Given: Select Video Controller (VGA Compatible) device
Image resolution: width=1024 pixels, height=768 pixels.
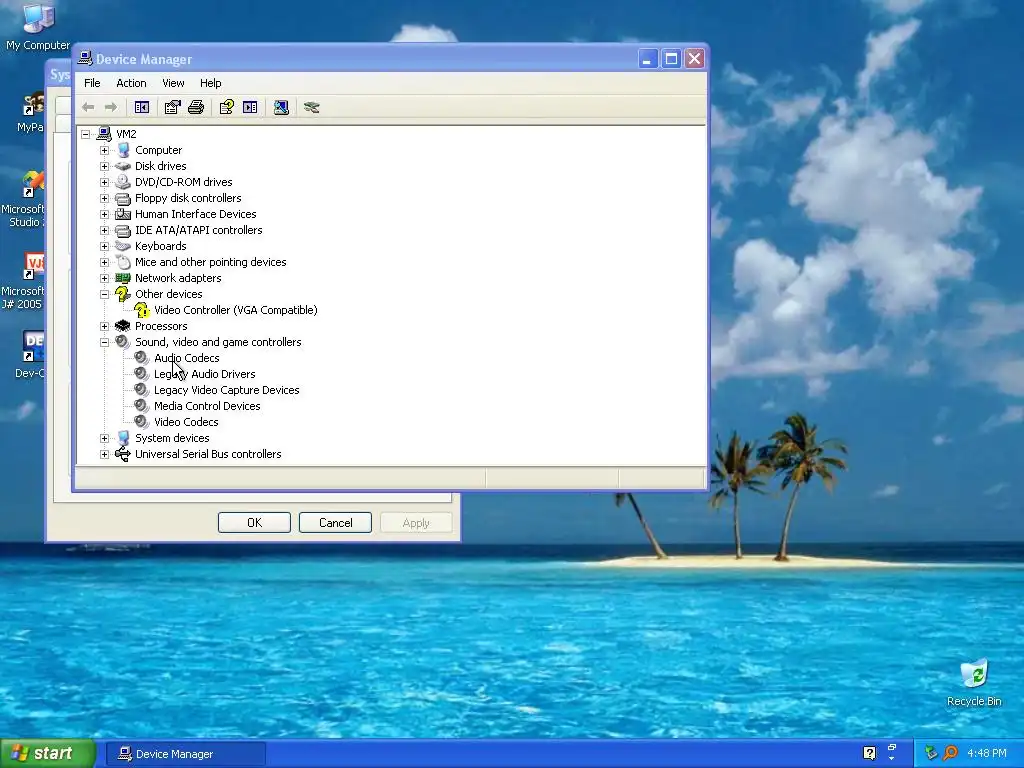Looking at the screenshot, I should pyautogui.click(x=236, y=310).
